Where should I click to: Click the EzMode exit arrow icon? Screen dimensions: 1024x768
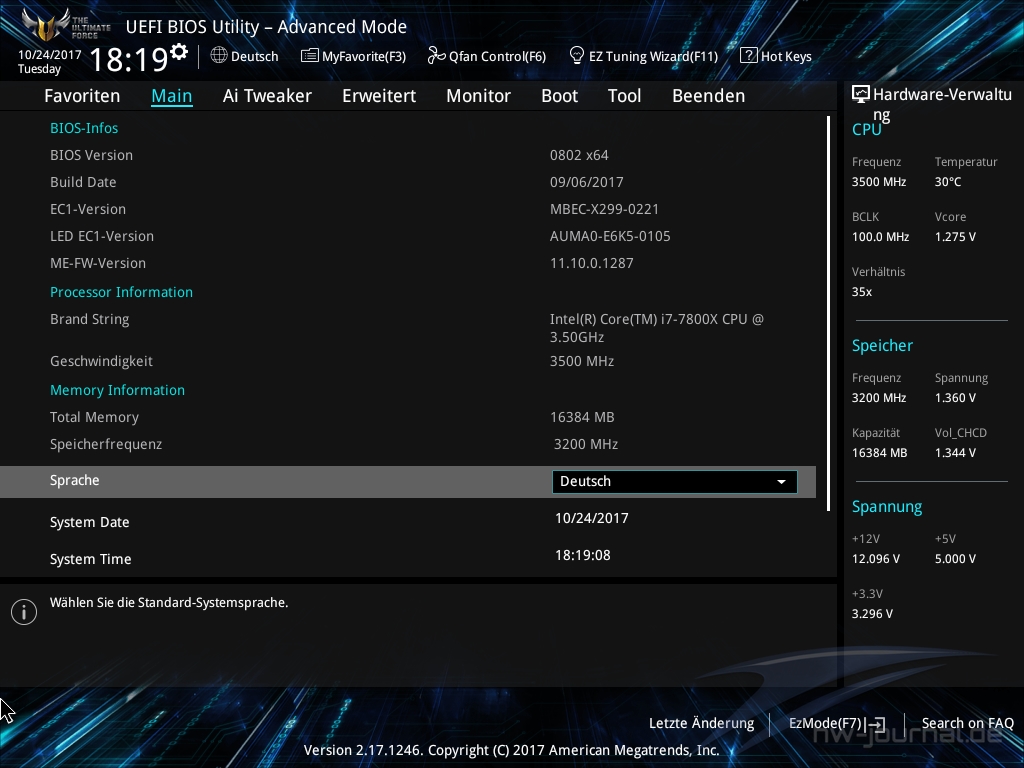[876, 724]
